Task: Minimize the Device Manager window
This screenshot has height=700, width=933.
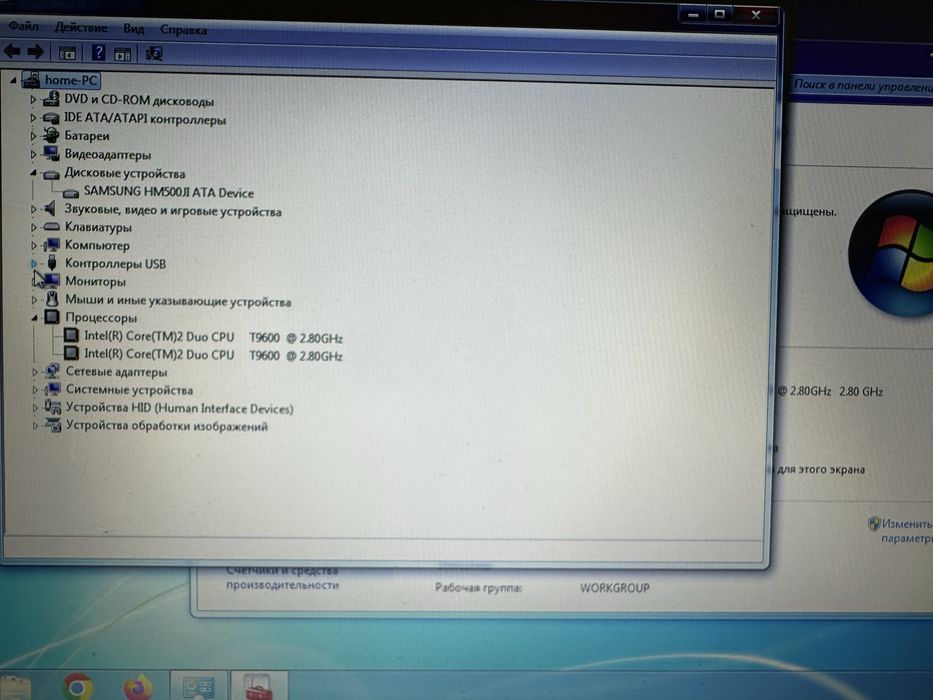Action: [693, 14]
